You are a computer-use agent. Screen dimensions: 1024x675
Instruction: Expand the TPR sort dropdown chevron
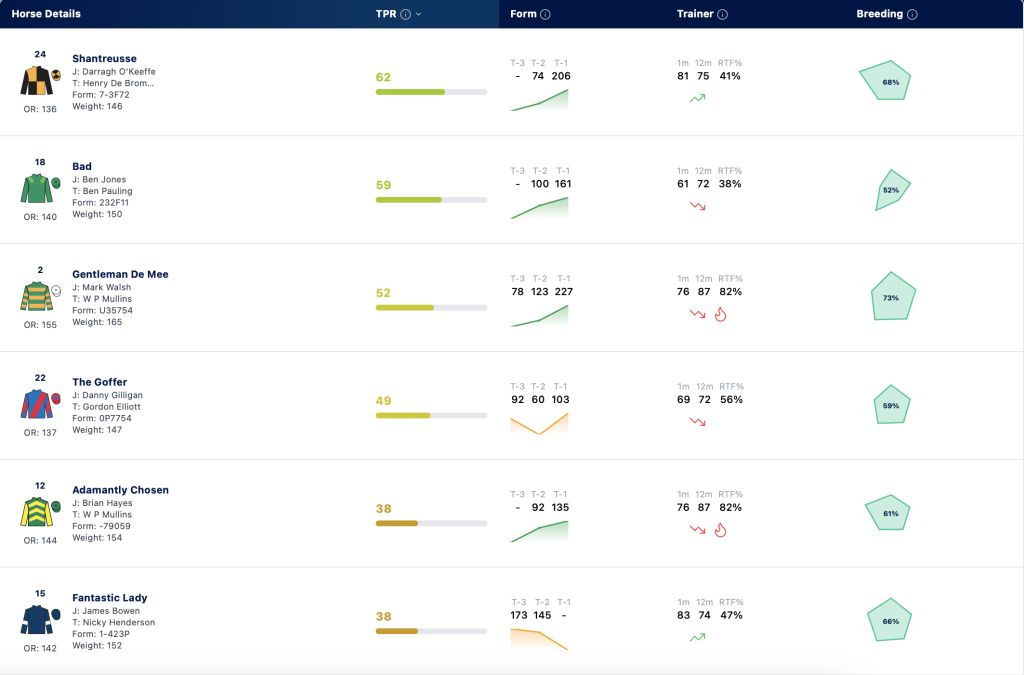point(419,14)
